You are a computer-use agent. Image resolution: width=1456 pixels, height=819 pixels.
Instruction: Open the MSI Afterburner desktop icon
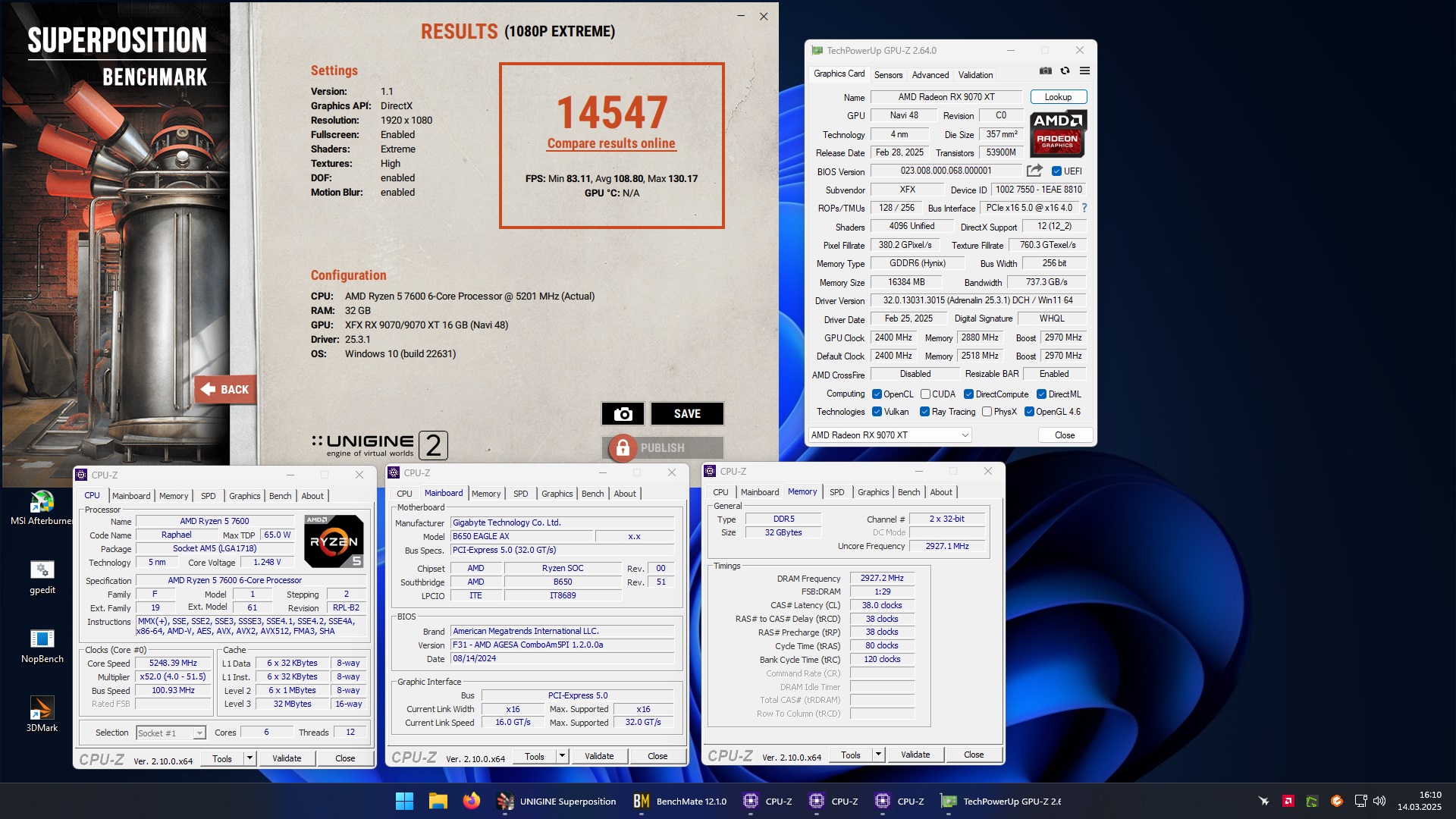click(42, 508)
